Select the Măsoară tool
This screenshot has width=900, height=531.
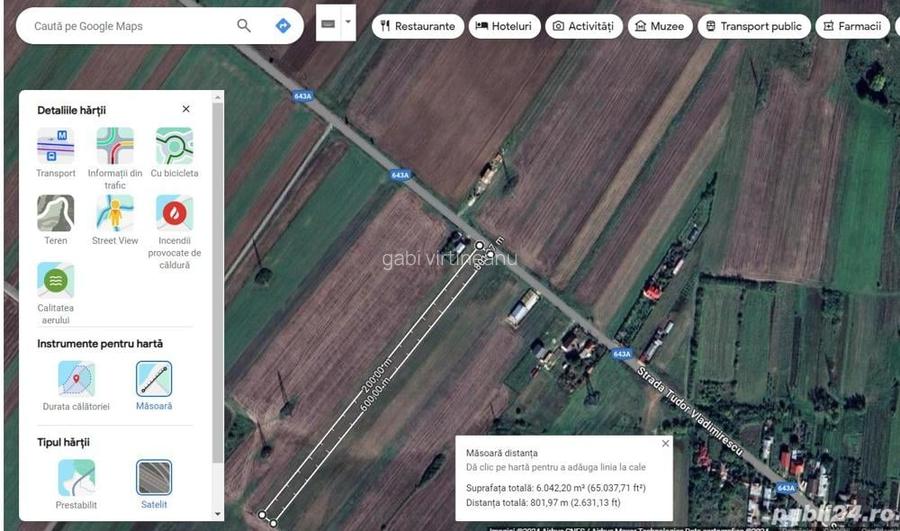tap(154, 386)
